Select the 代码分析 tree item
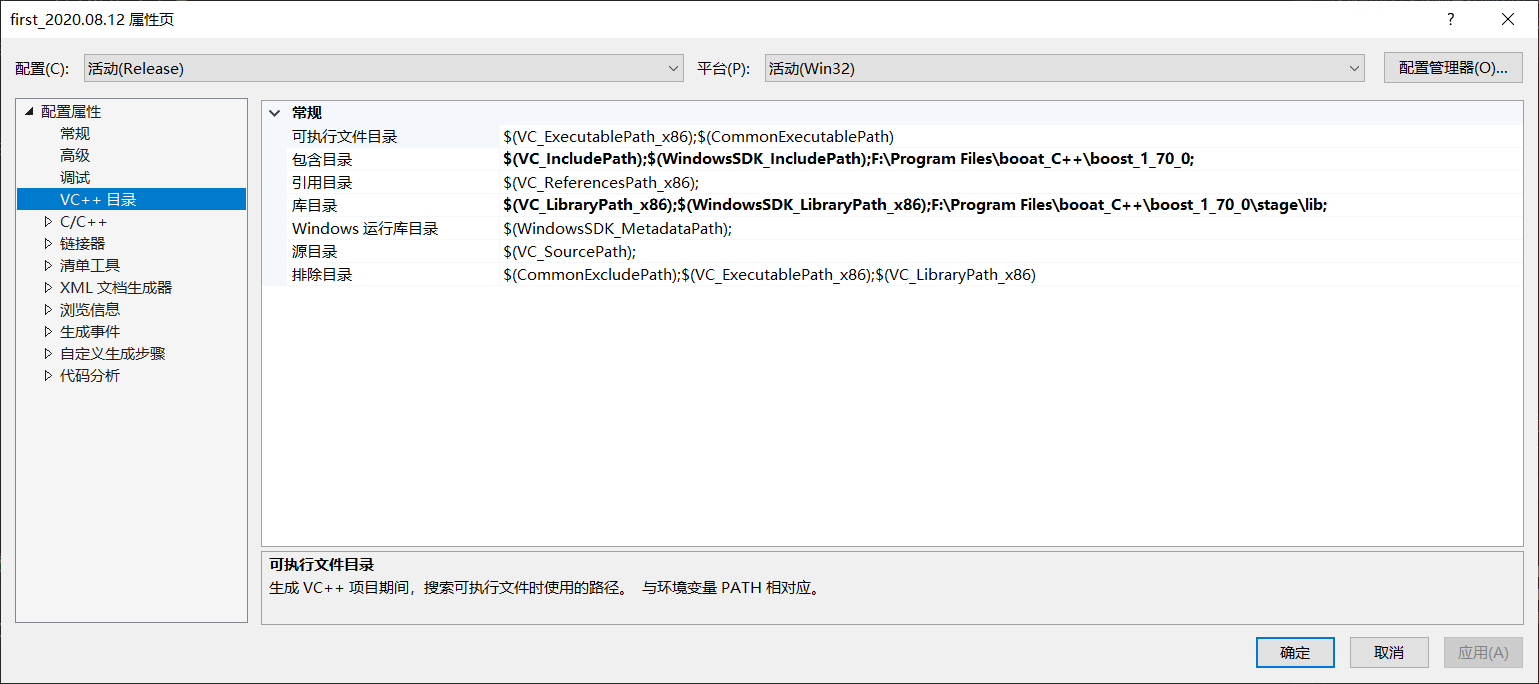Viewport: 1539px width, 684px height. point(87,375)
